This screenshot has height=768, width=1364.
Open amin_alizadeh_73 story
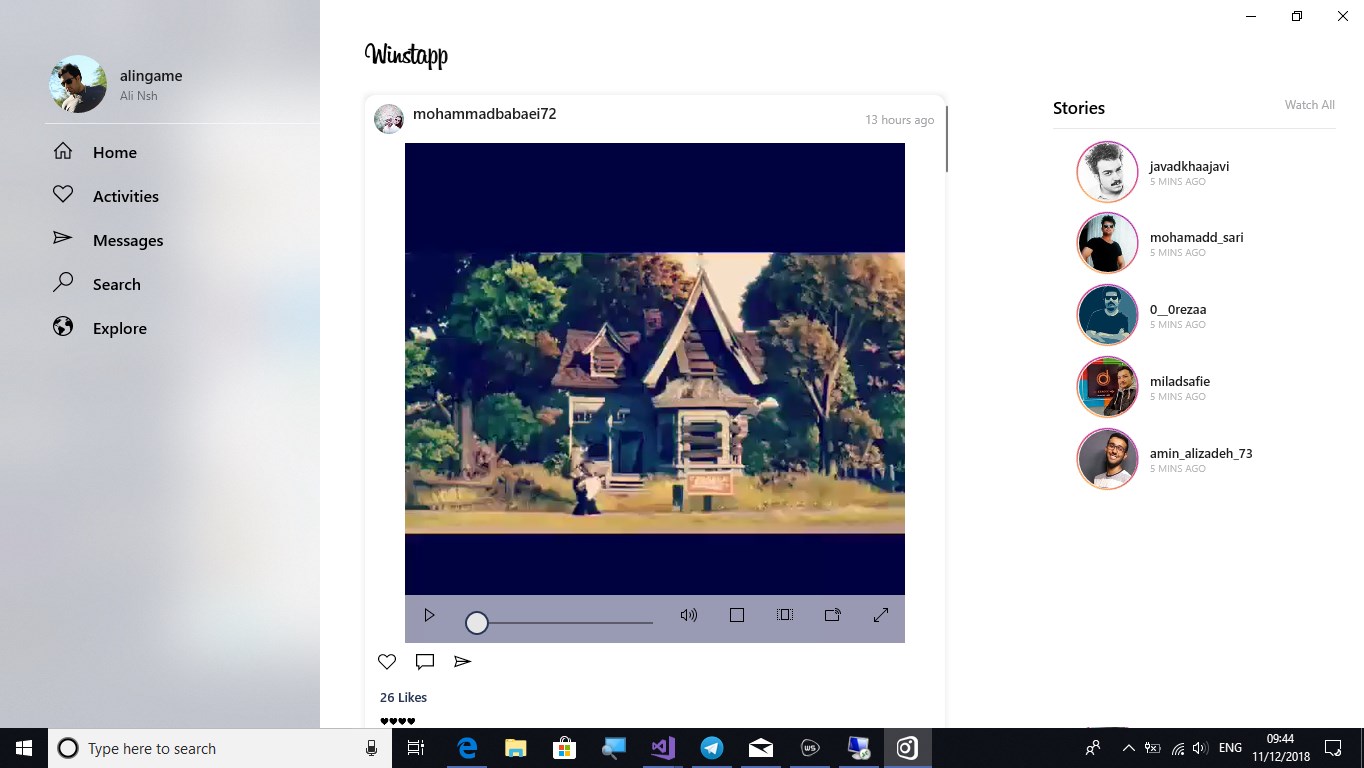1107,459
